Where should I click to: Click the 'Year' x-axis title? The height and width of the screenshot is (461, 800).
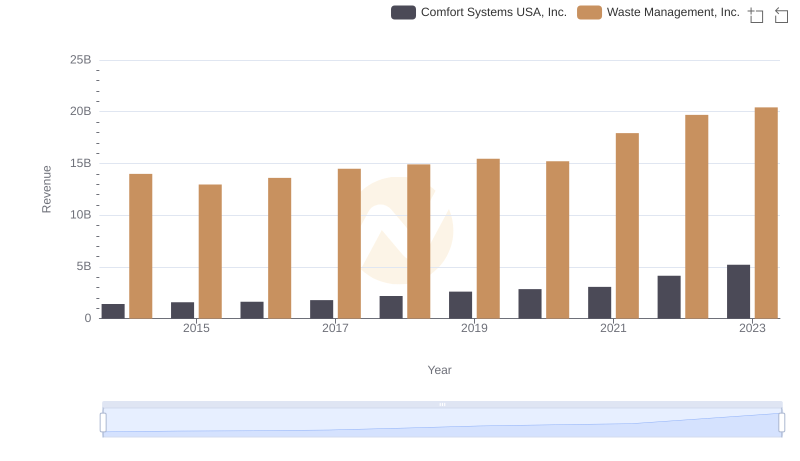pyautogui.click(x=439, y=370)
